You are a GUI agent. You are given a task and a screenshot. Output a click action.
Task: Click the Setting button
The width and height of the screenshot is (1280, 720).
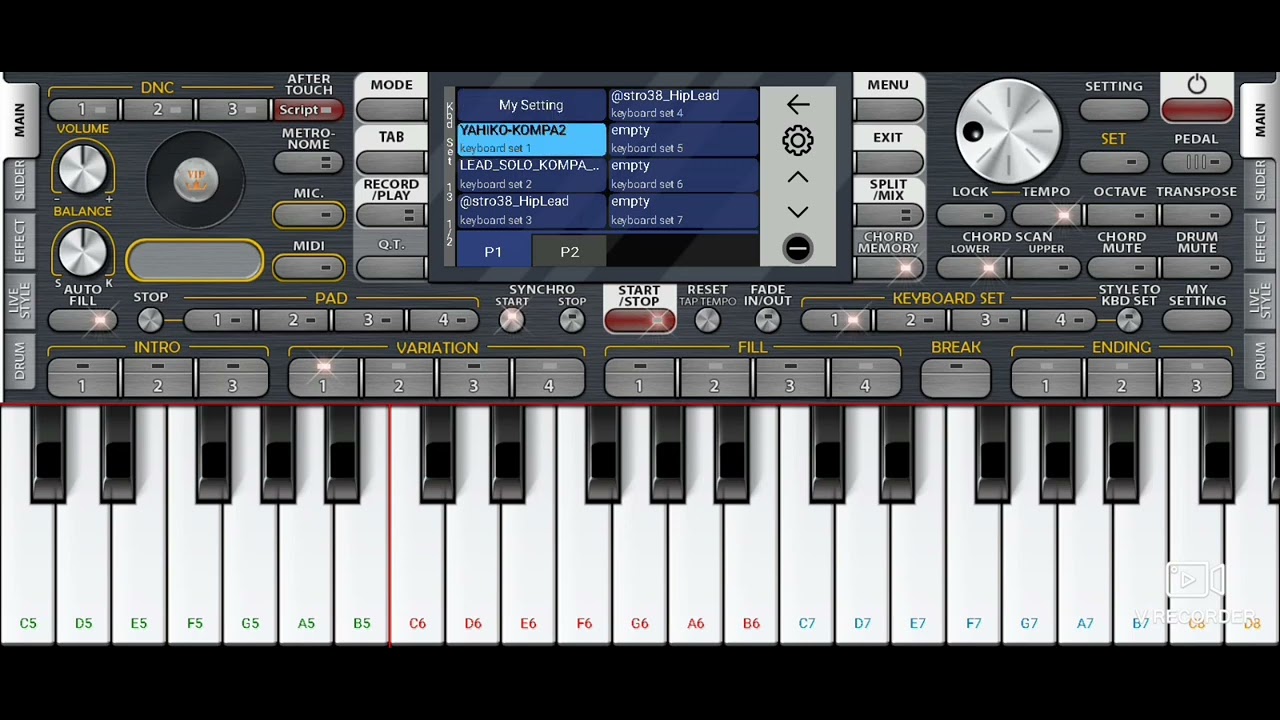point(1114,110)
